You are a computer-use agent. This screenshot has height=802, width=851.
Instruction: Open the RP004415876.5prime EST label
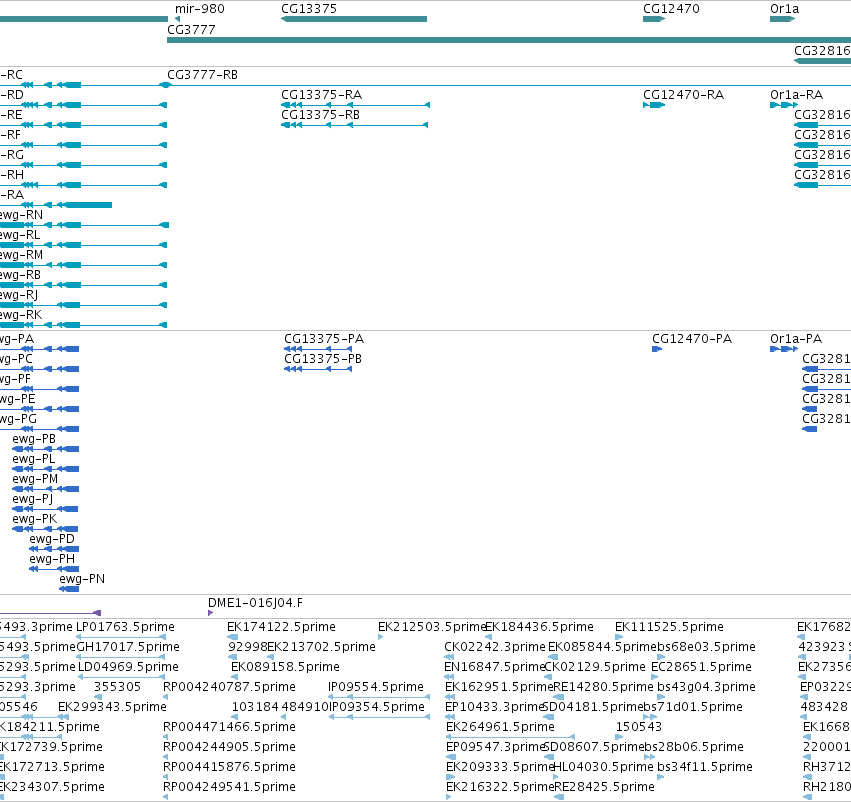[x=229, y=768]
